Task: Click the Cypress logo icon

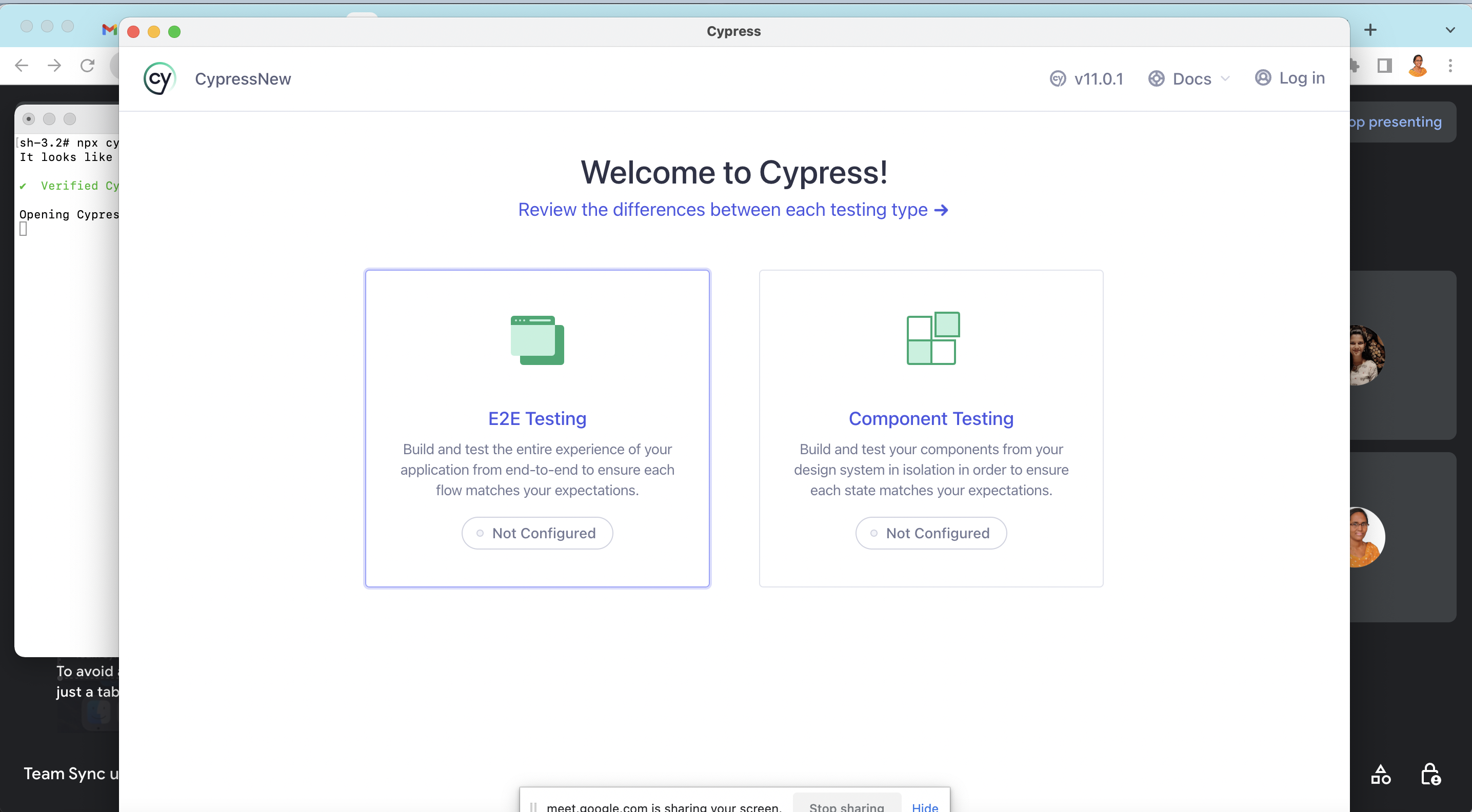Action: 160,78
